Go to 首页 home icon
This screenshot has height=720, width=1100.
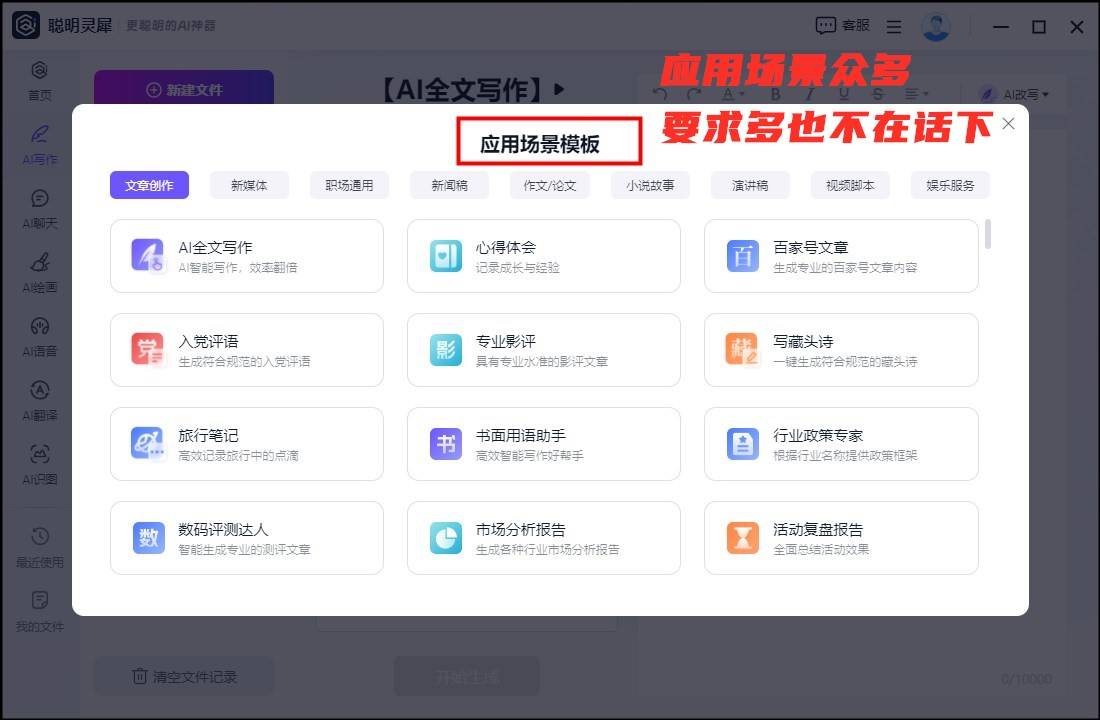(39, 80)
